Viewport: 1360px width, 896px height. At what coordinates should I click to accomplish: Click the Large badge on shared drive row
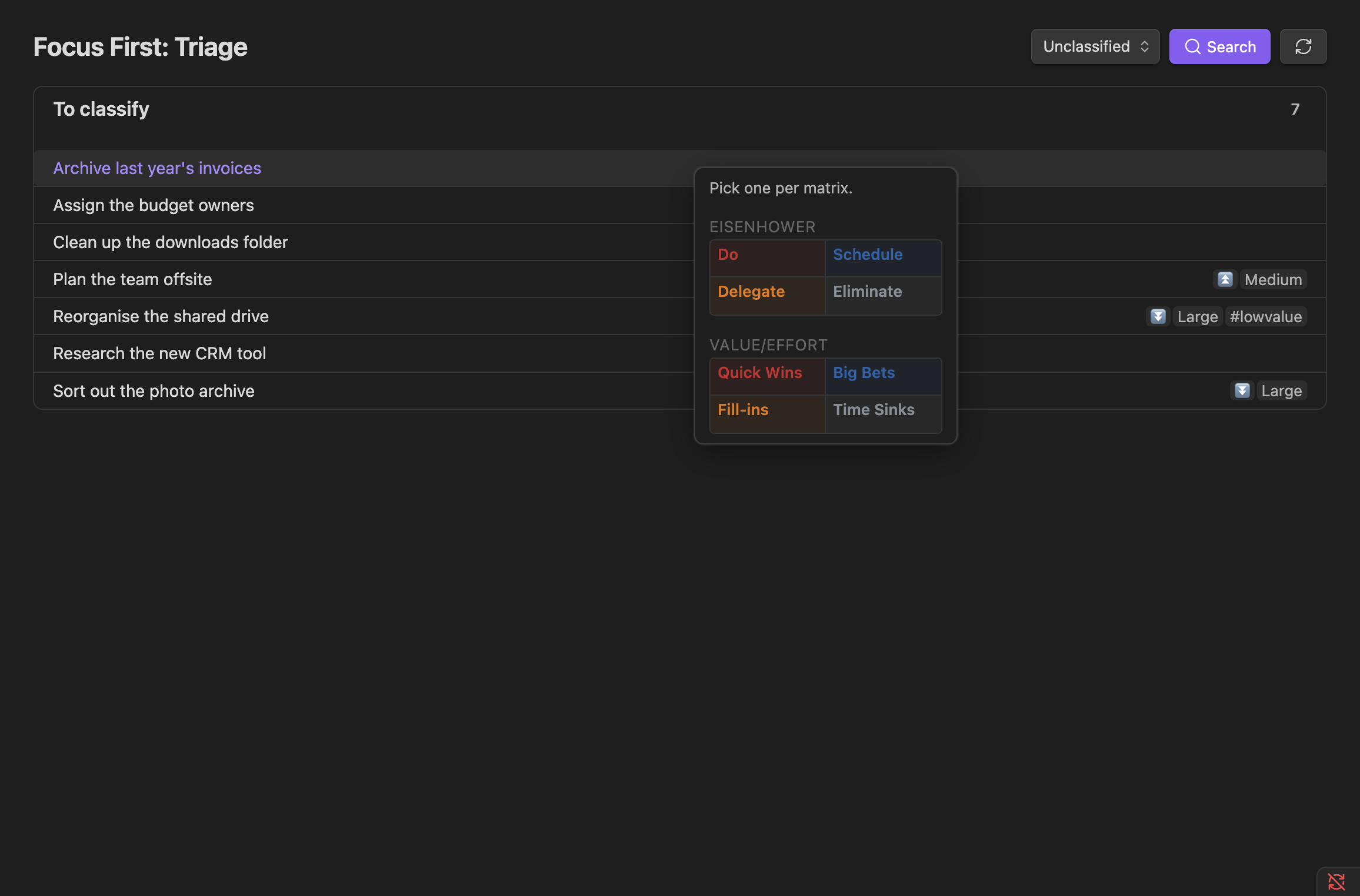click(x=1197, y=316)
